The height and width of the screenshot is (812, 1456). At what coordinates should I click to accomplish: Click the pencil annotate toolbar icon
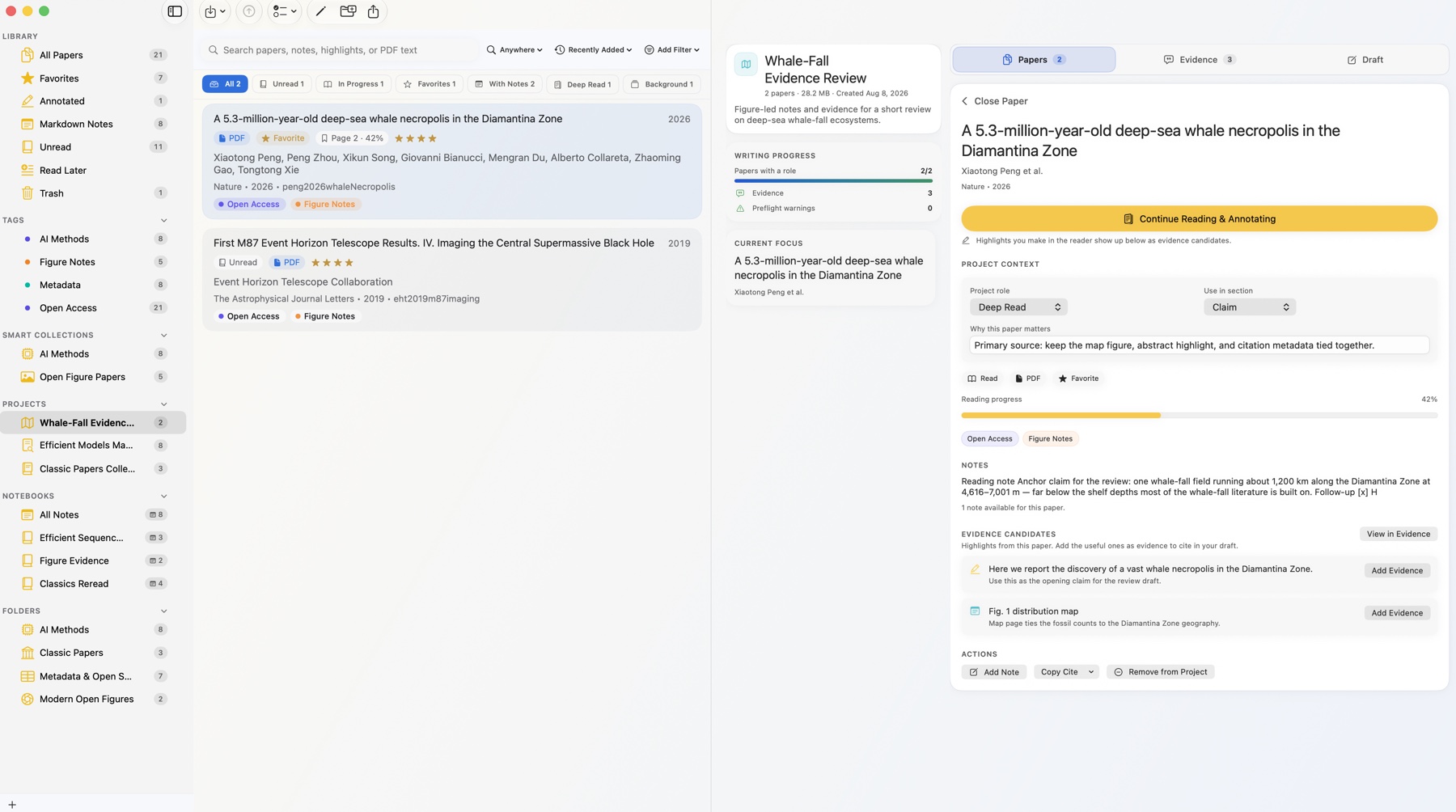point(320,11)
